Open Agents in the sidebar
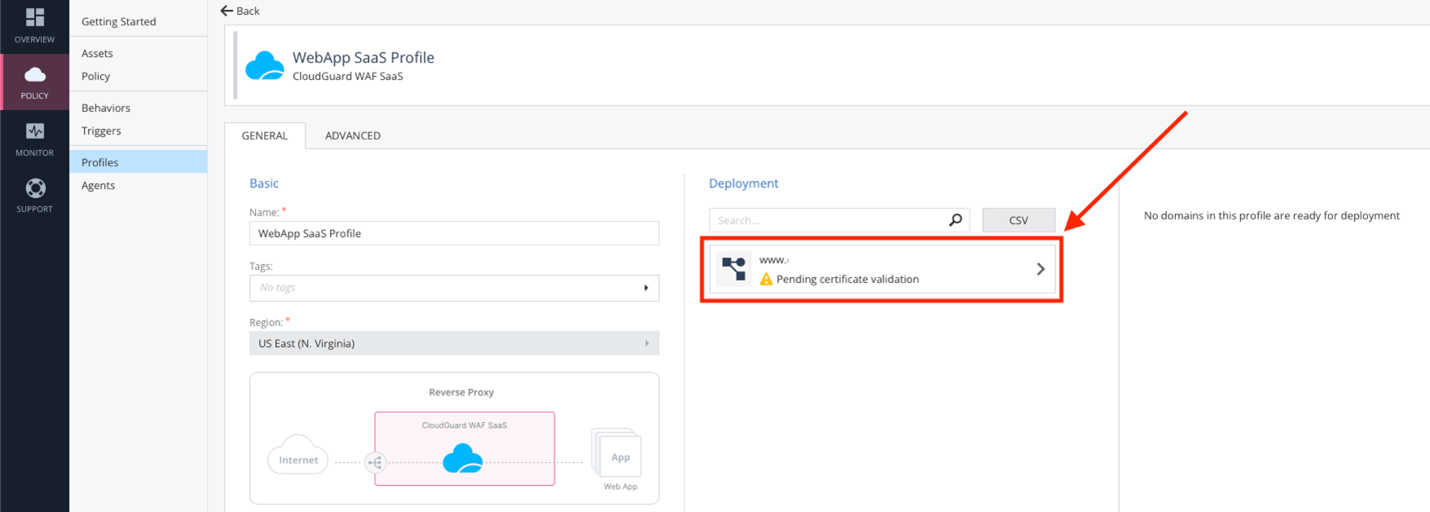Viewport: 1430px width, 512px height. point(98,185)
